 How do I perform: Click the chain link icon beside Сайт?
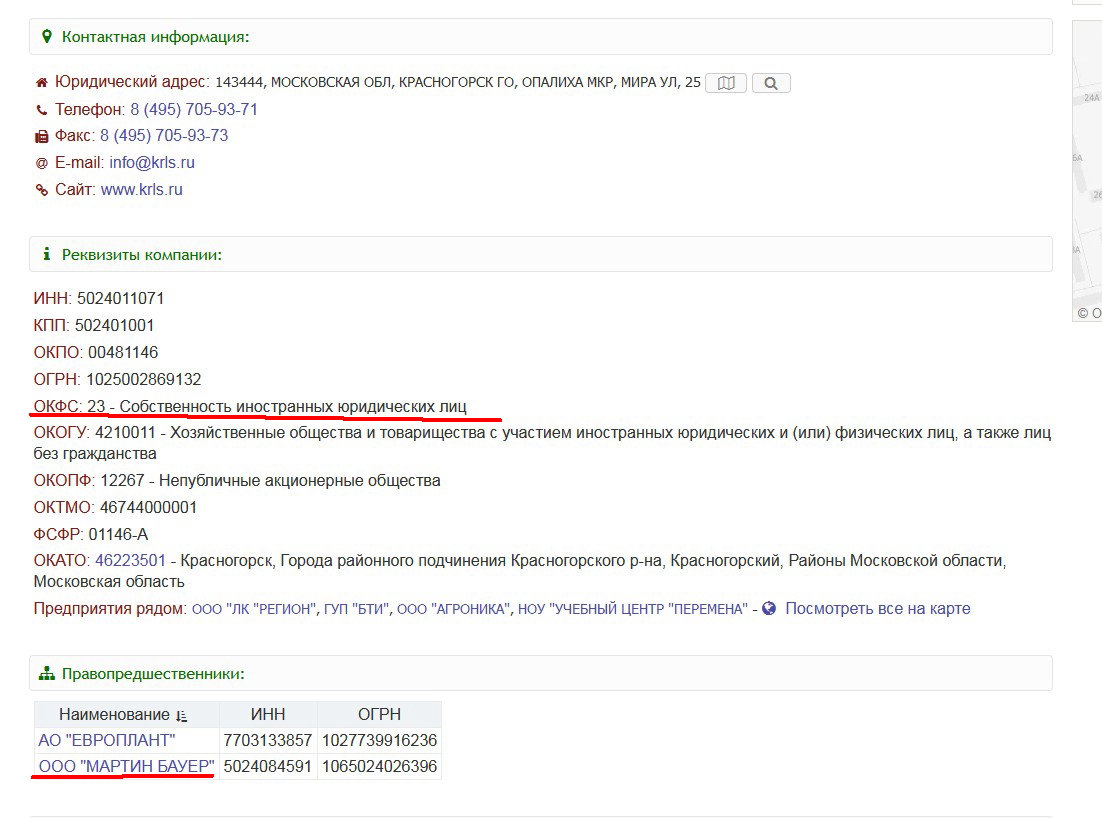click(x=42, y=190)
